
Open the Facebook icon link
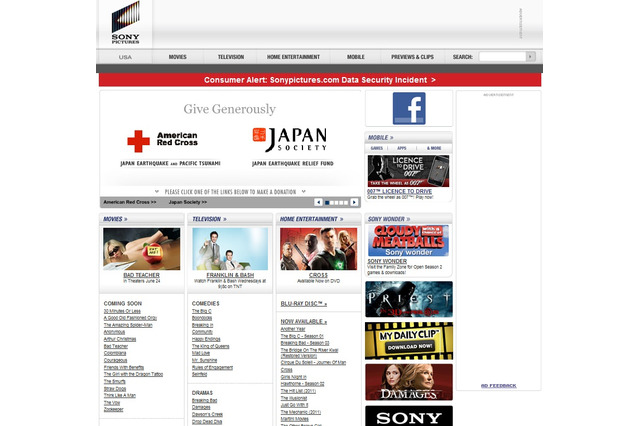(x=409, y=108)
